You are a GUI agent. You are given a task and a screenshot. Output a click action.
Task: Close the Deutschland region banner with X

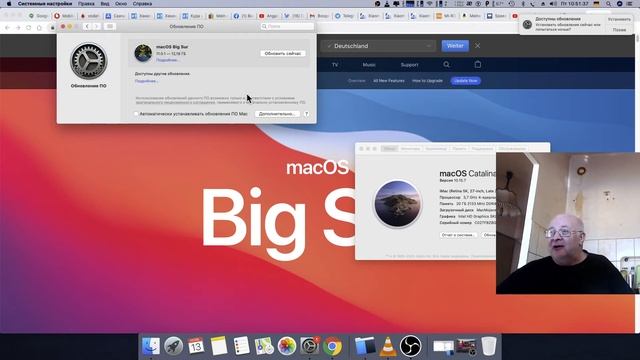pos(477,46)
